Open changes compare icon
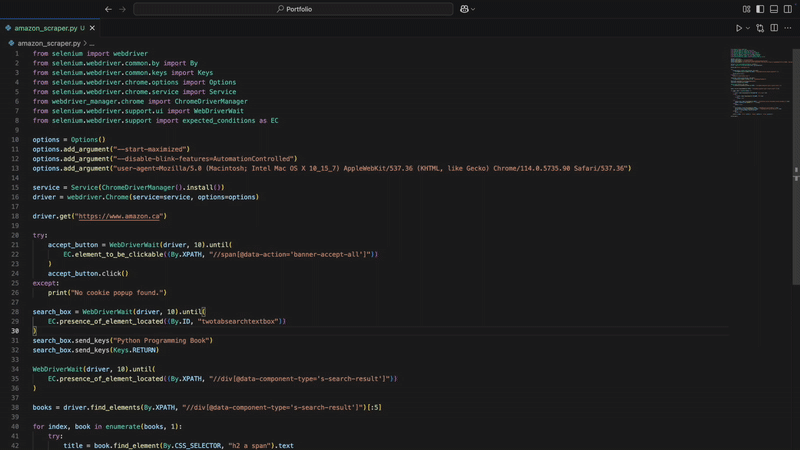Screen dimensions: 800x450 point(760,28)
